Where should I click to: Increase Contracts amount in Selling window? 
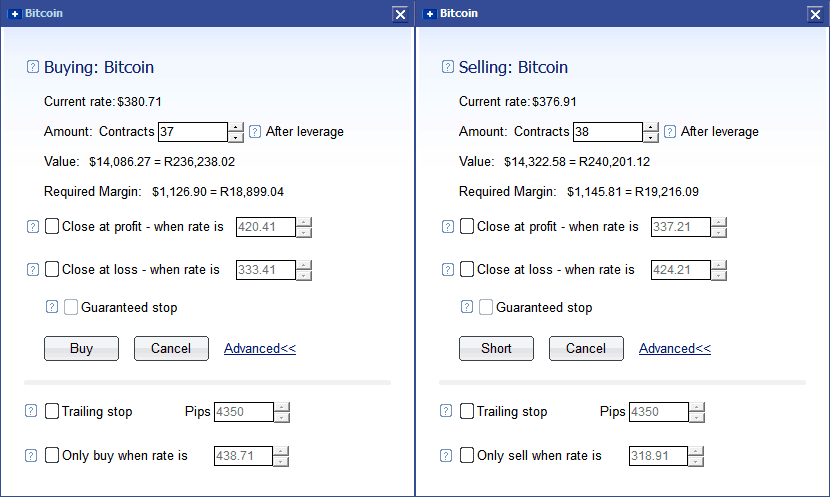pyautogui.click(x=651, y=127)
